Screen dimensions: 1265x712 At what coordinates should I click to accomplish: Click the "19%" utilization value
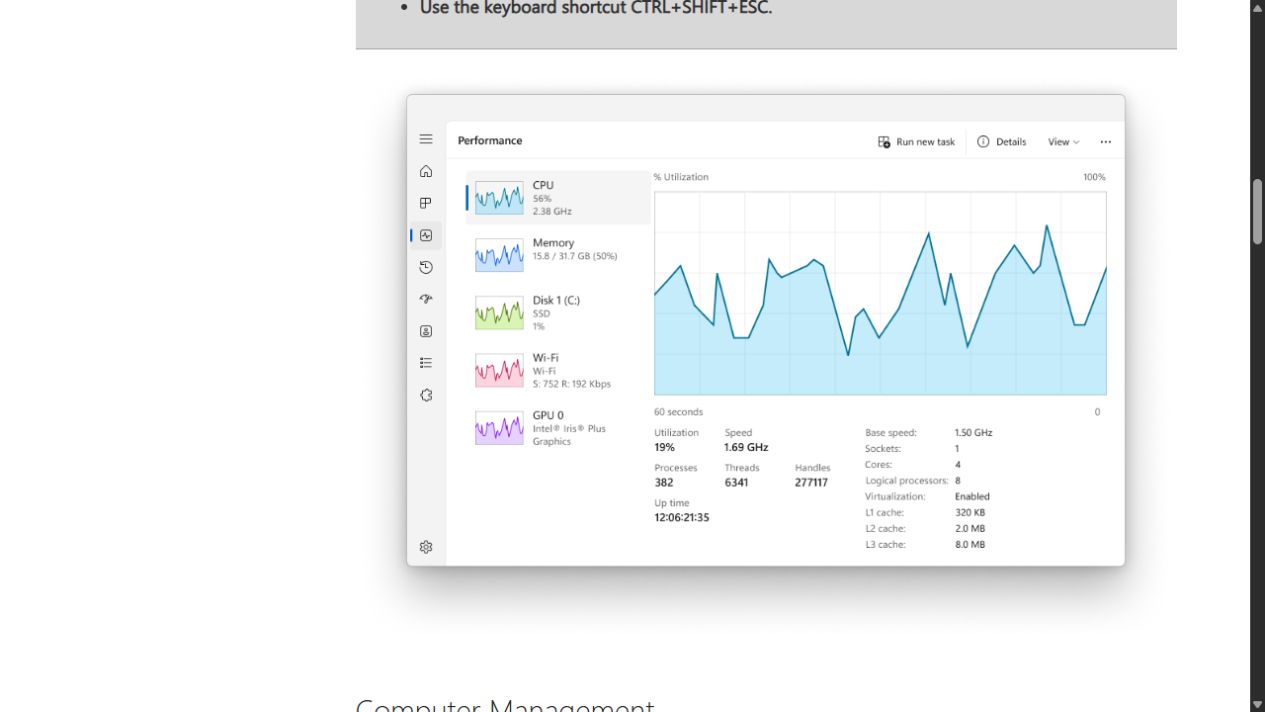(665, 448)
